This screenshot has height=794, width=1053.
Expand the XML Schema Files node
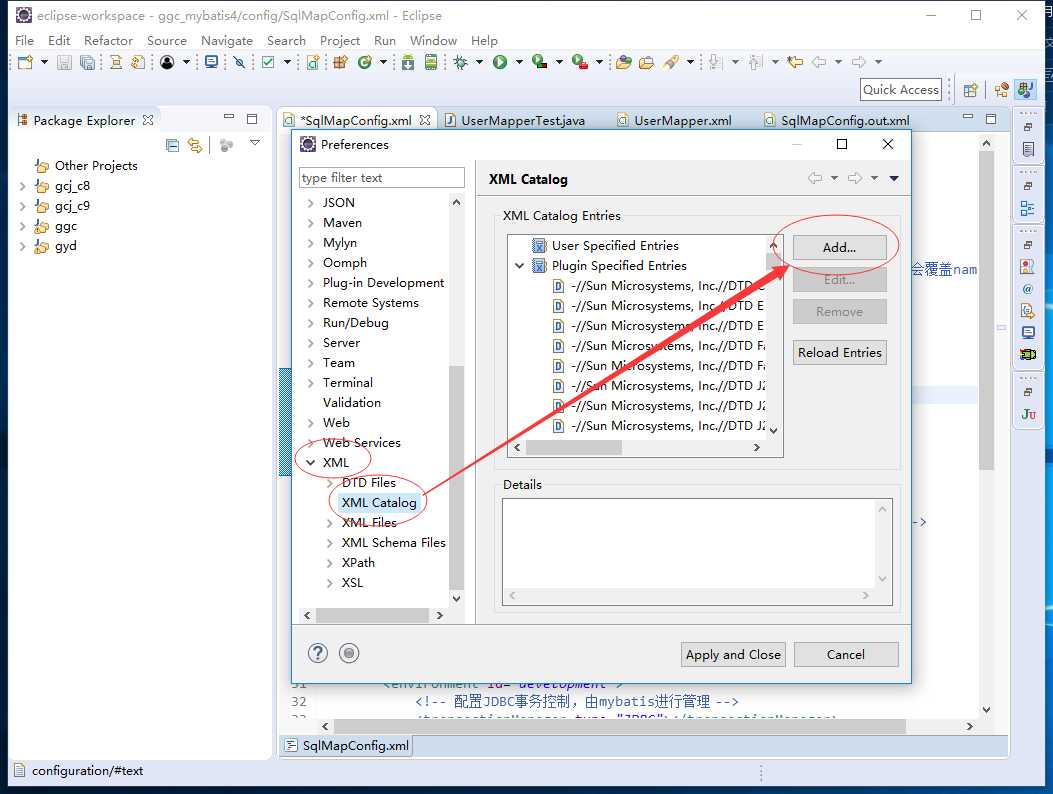329,543
